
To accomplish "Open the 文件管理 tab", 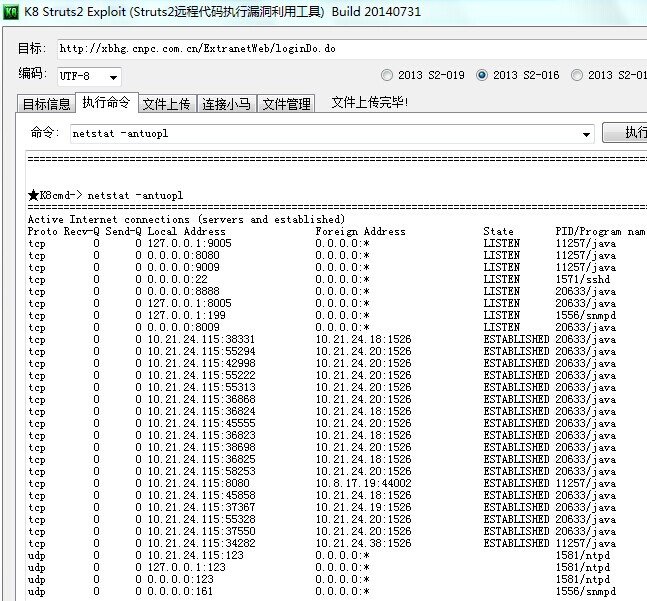I will point(286,104).
